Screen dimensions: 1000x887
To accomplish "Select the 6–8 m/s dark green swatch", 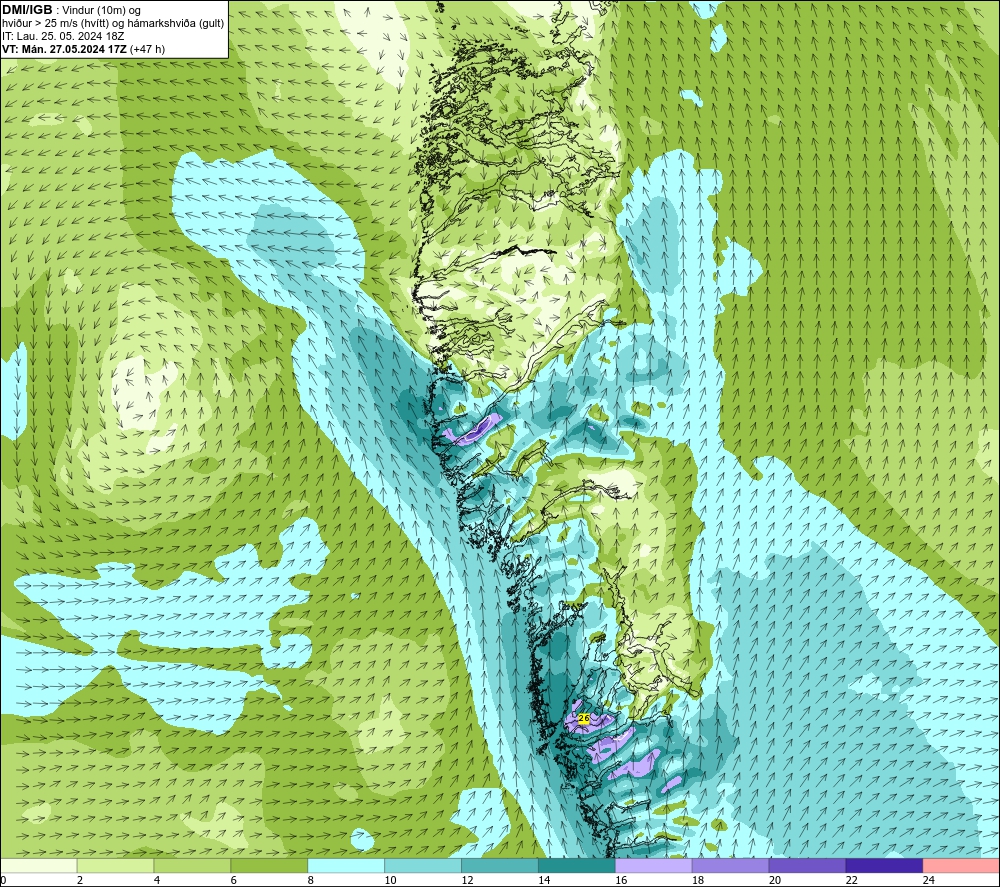I will click(x=269, y=865).
